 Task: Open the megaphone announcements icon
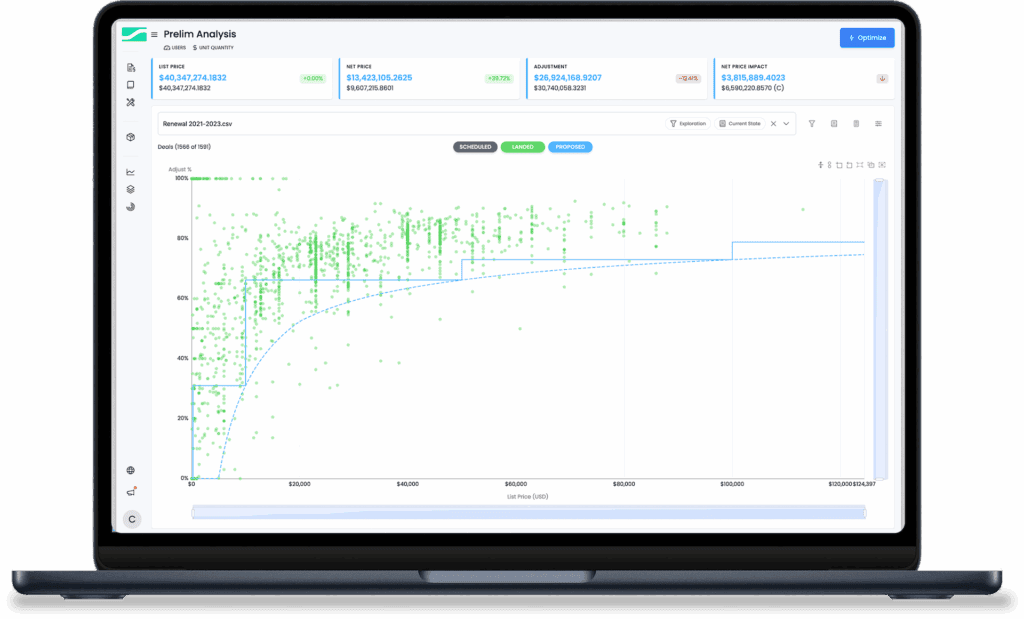tap(130, 491)
